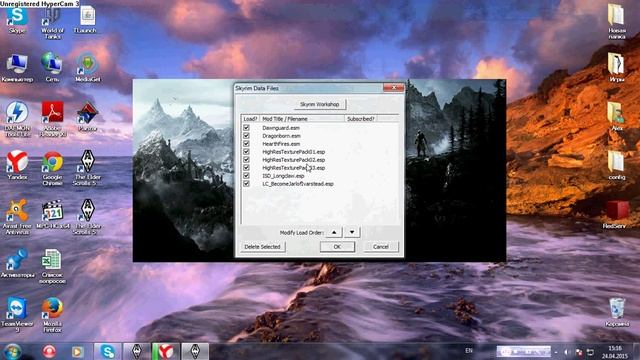Open the Игры folder on desktop

pos(616,67)
